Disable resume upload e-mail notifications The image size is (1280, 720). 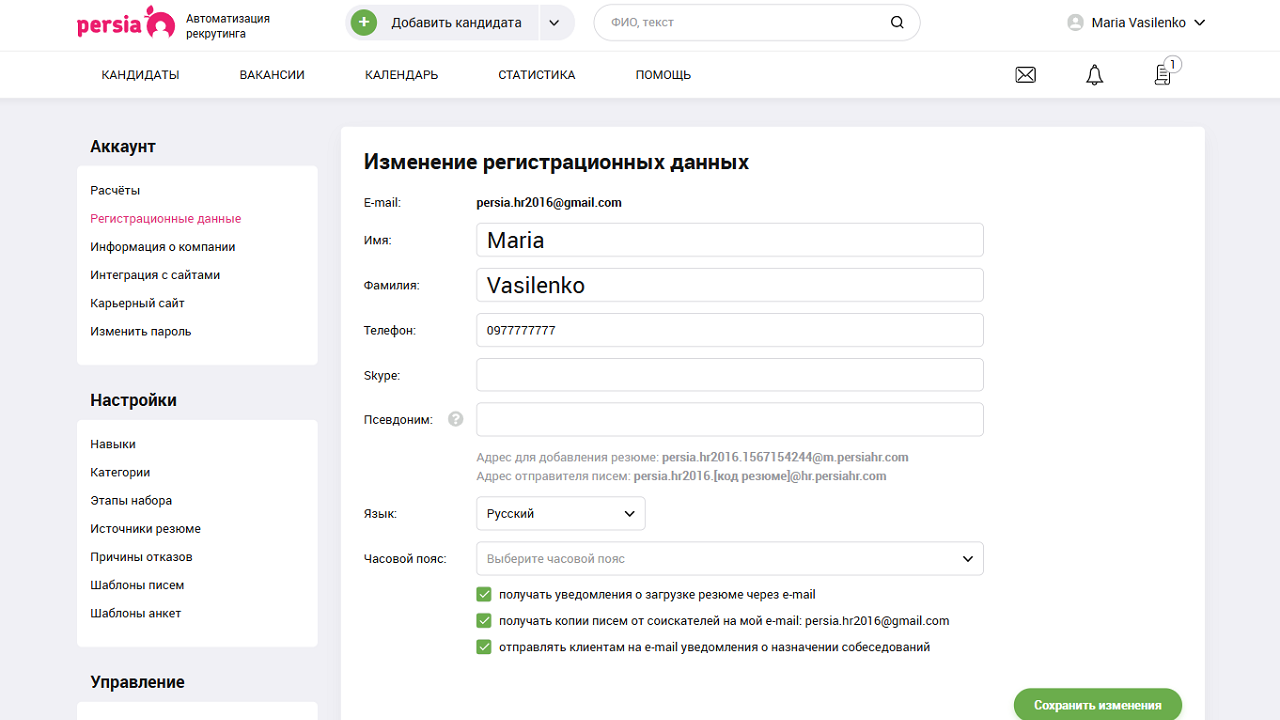(x=484, y=594)
